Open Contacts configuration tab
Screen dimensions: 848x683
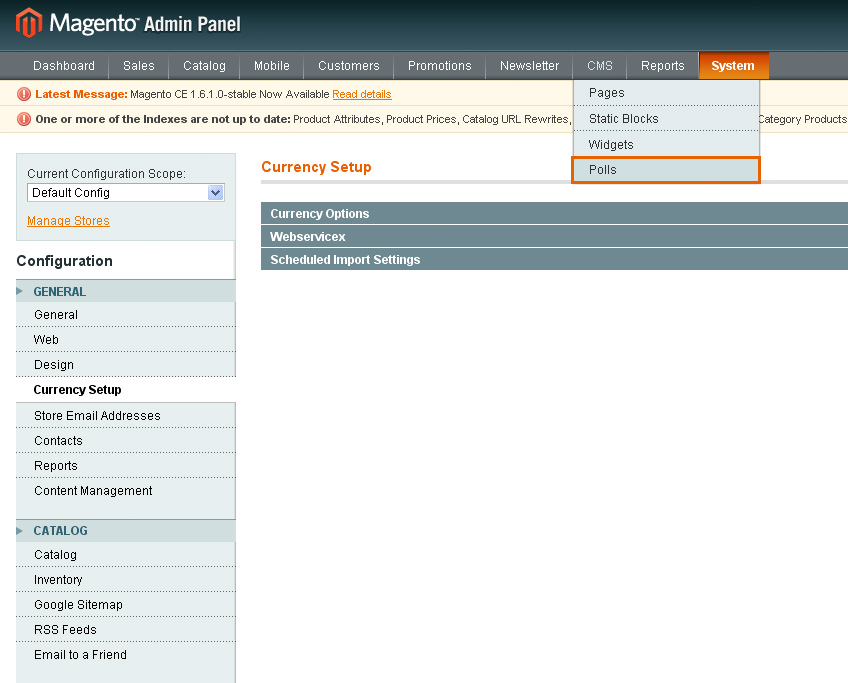click(x=126, y=440)
